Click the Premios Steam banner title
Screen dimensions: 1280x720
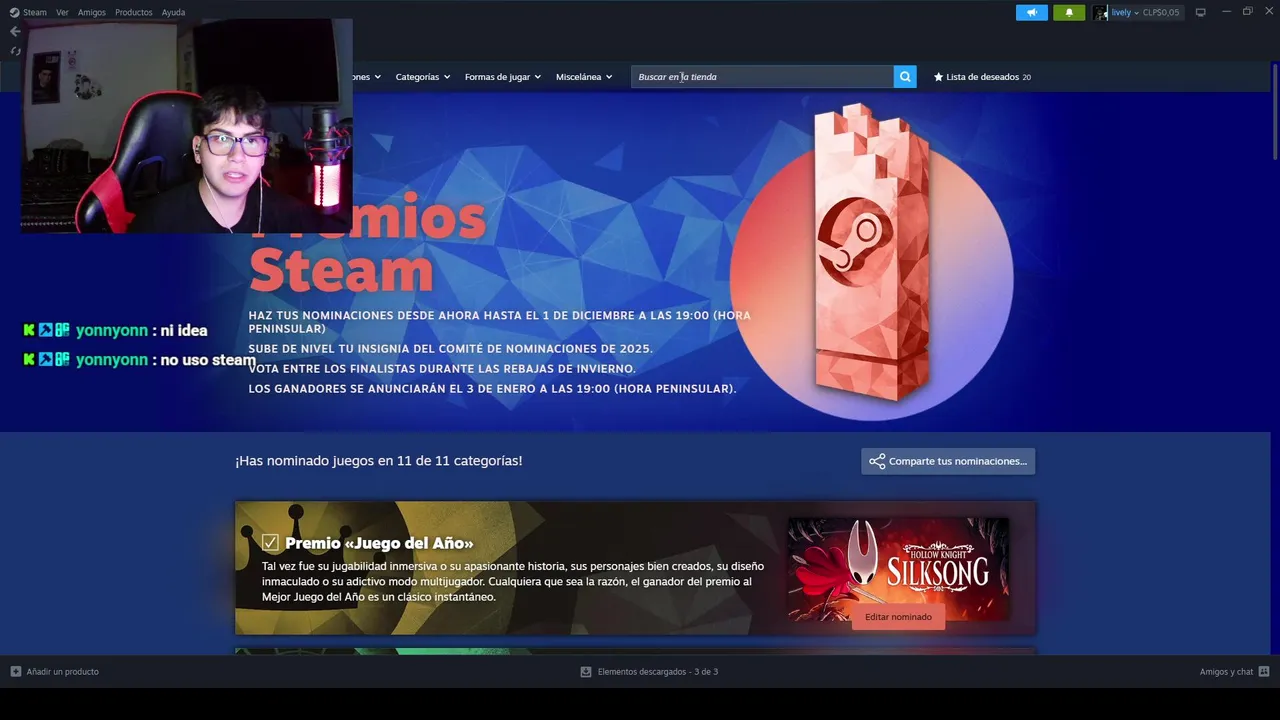coord(368,245)
